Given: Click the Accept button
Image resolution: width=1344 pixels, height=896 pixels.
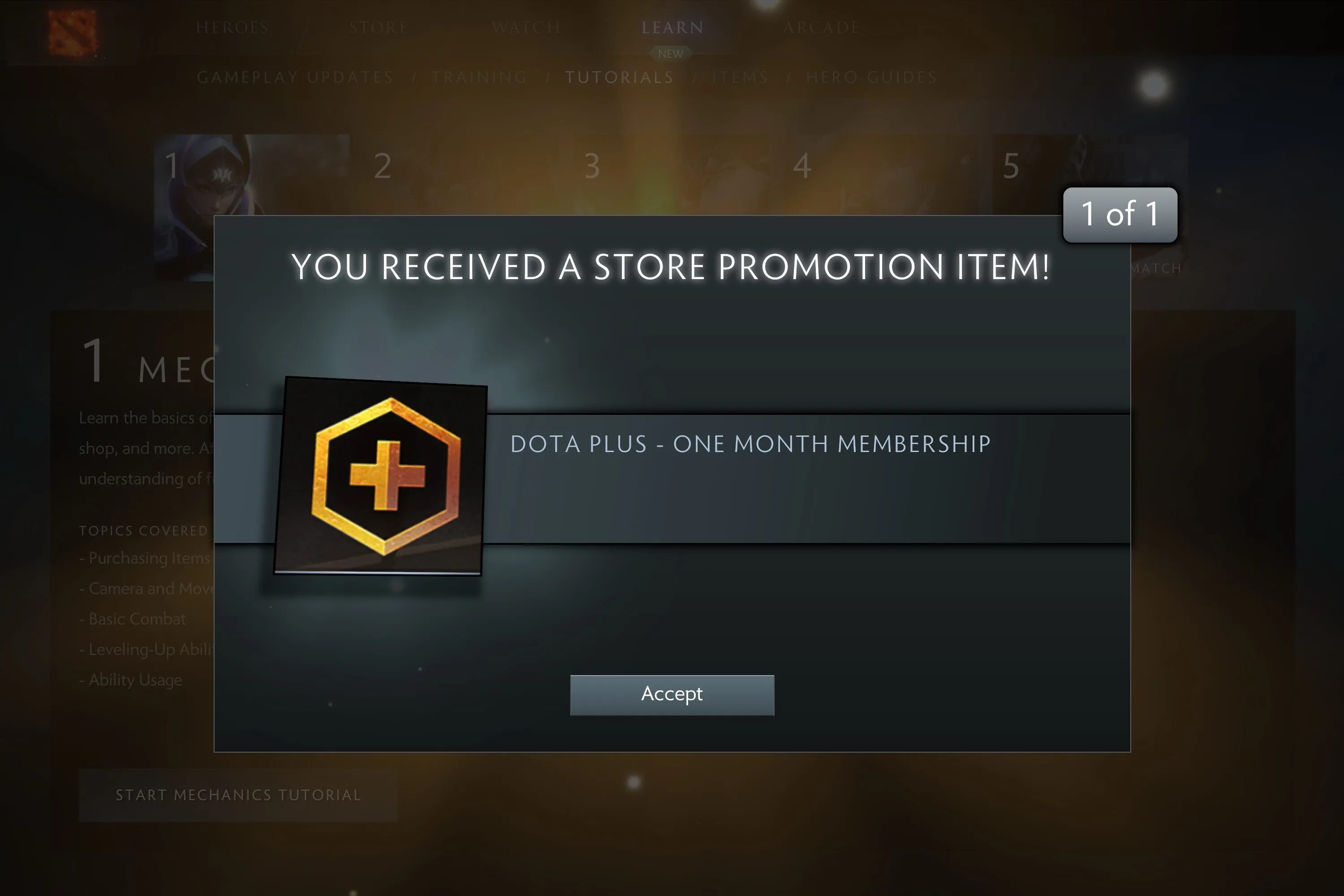Looking at the screenshot, I should [672, 695].
